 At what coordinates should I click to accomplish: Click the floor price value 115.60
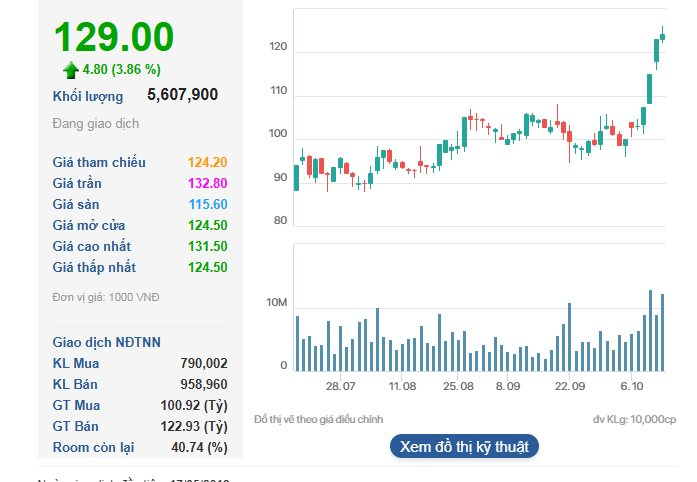click(206, 204)
